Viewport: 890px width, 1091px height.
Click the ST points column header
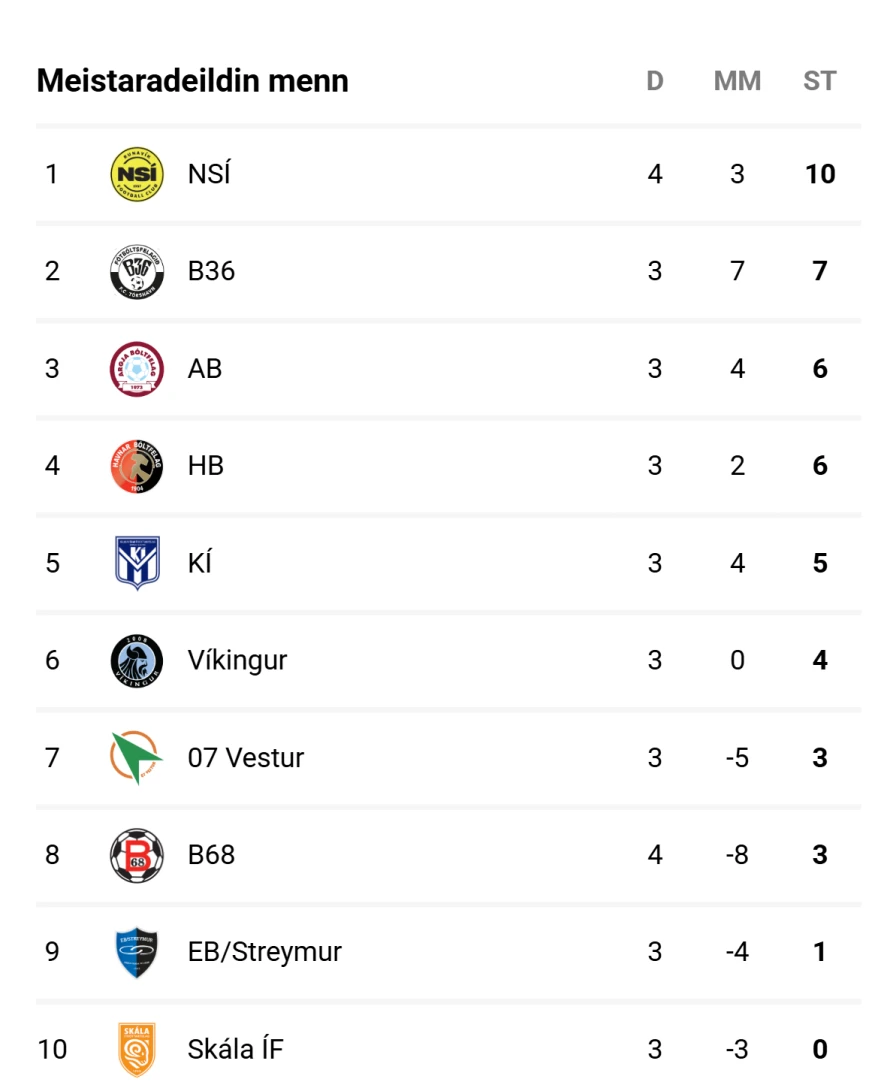[x=819, y=81]
